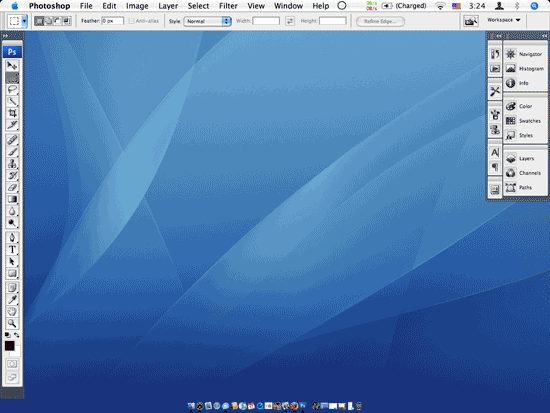Select the Path Selection tool
This screenshot has height=413, width=550.
pyautogui.click(x=12, y=261)
